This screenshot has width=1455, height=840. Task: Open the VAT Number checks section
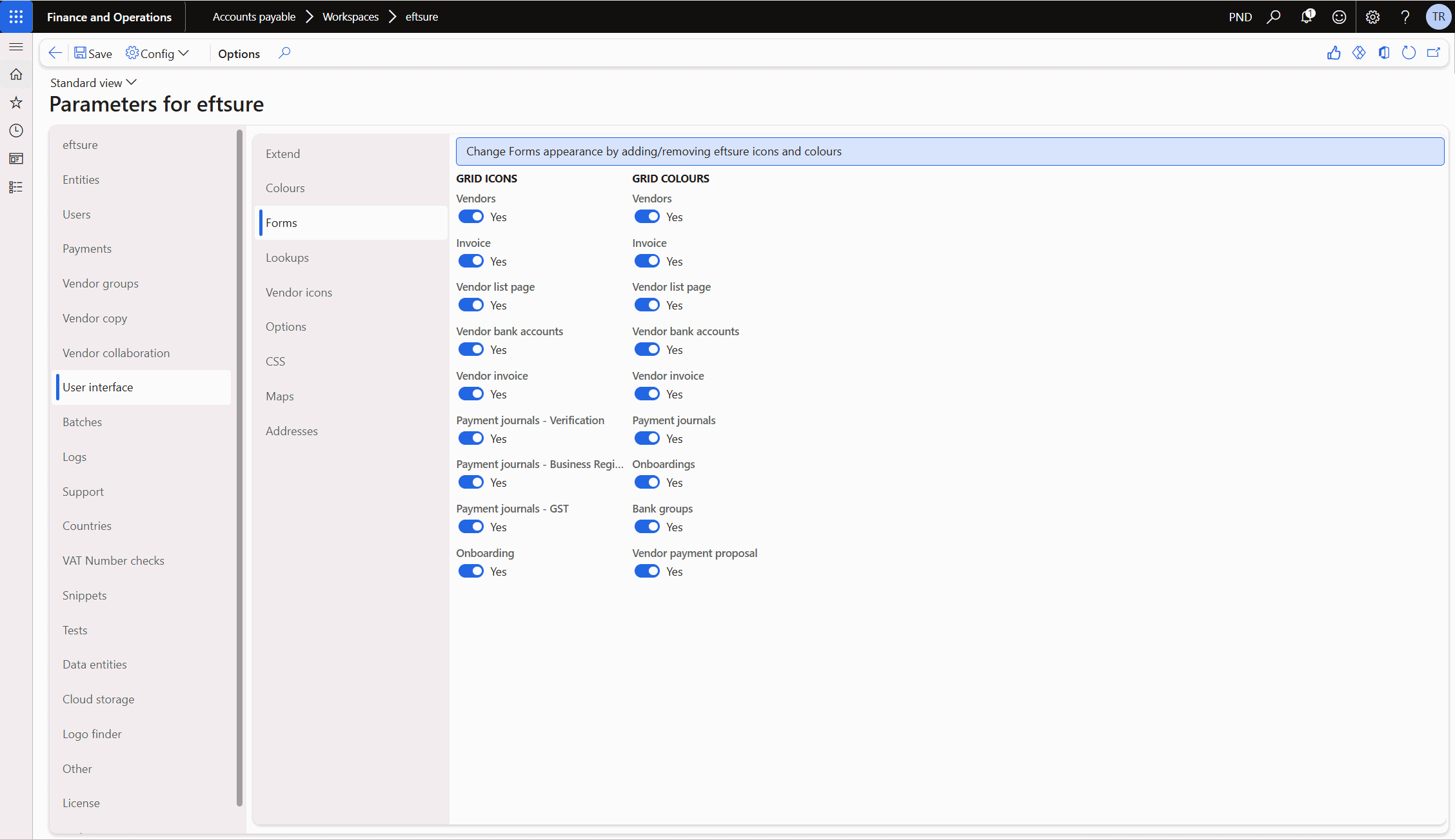[x=142, y=561]
